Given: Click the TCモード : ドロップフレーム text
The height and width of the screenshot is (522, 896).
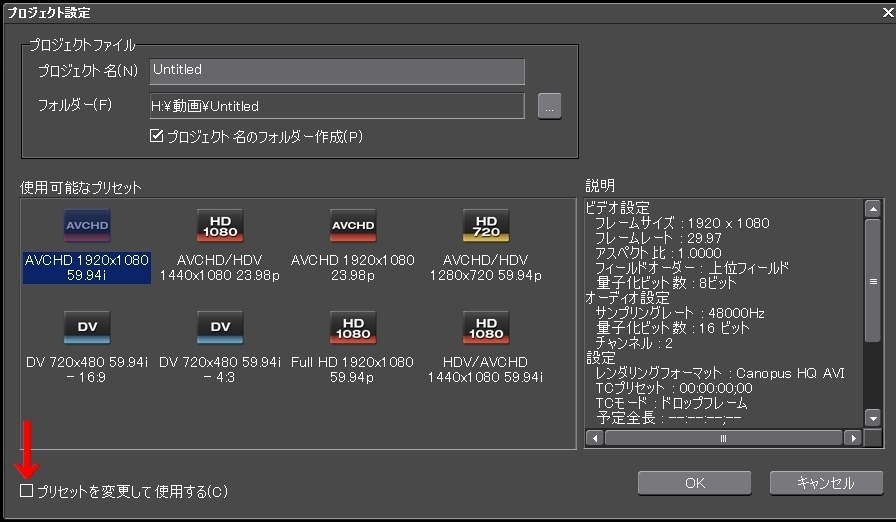Looking at the screenshot, I should click(671, 403).
